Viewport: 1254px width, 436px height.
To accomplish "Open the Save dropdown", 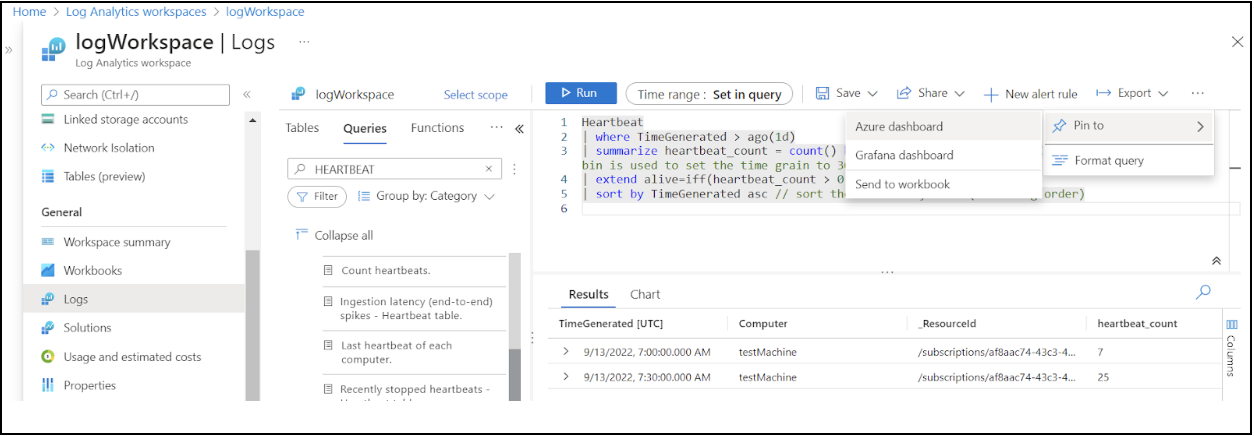I will 846,93.
